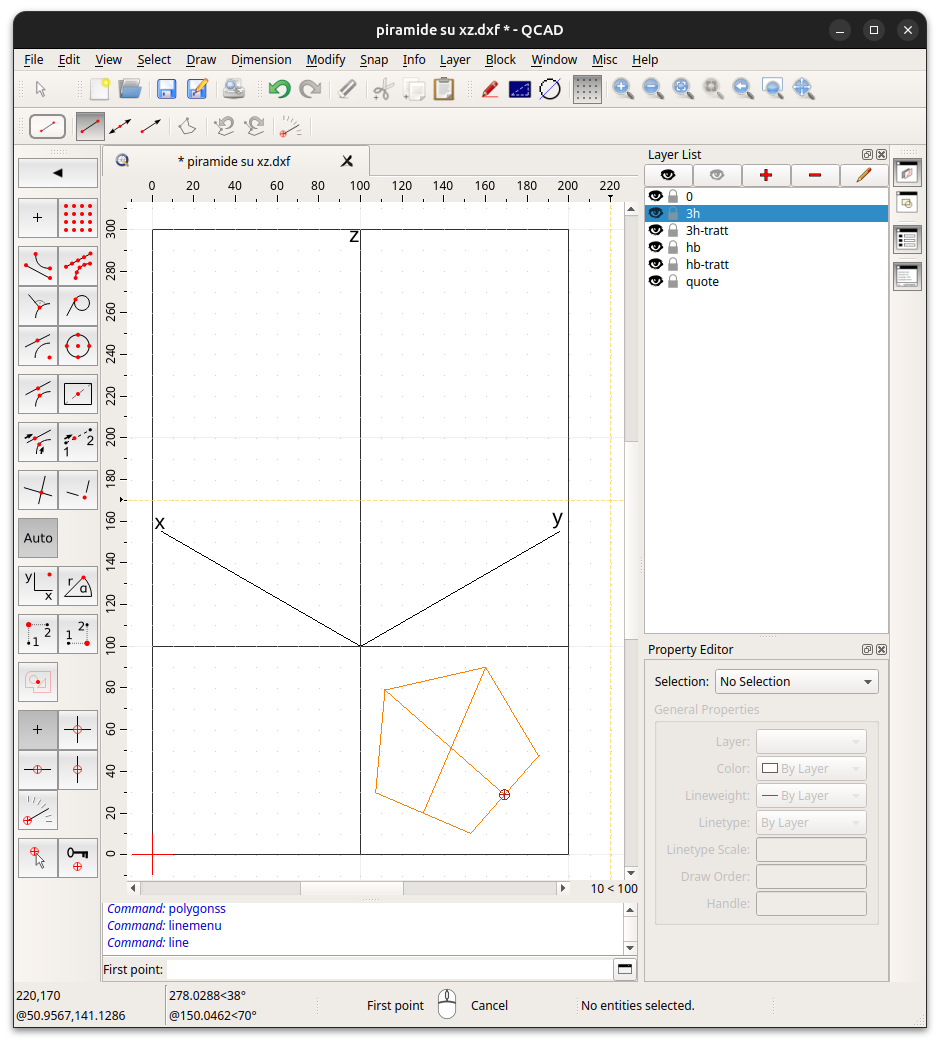The width and height of the screenshot is (940, 1044).
Task: Hide the 3h-tratt layer via eye icon
Action: tap(656, 231)
